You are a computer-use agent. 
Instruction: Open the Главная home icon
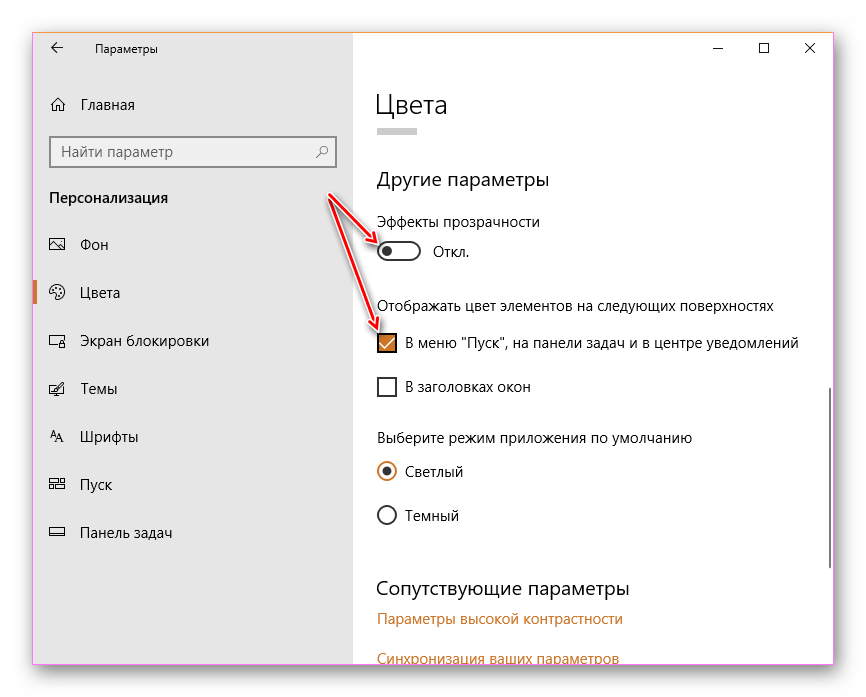point(58,105)
